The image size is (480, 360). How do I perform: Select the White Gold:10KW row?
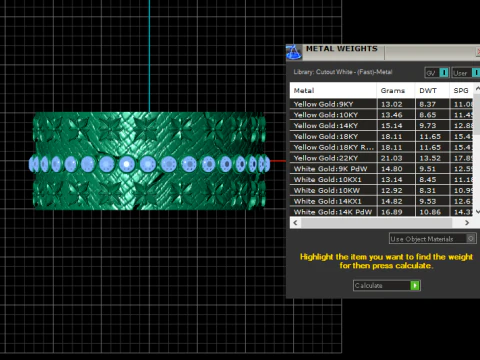point(381,190)
